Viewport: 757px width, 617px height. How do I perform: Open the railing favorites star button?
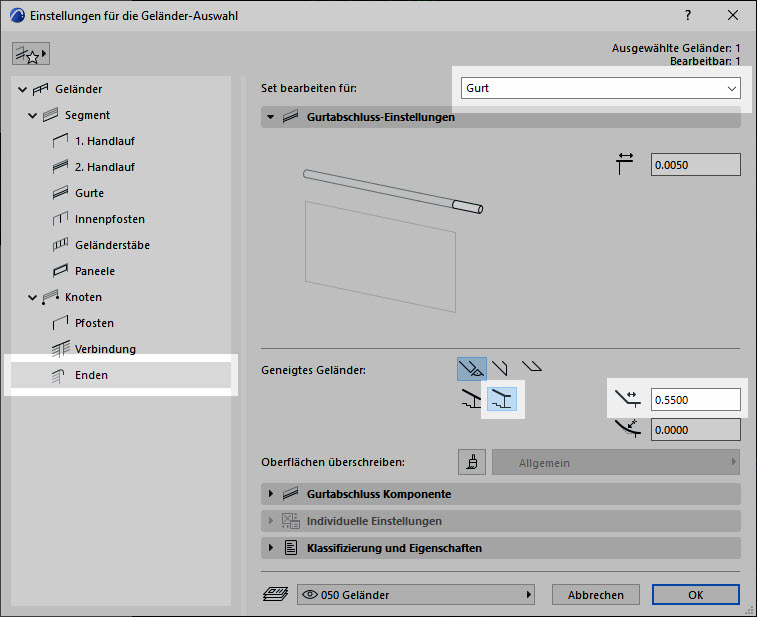[31, 53]
